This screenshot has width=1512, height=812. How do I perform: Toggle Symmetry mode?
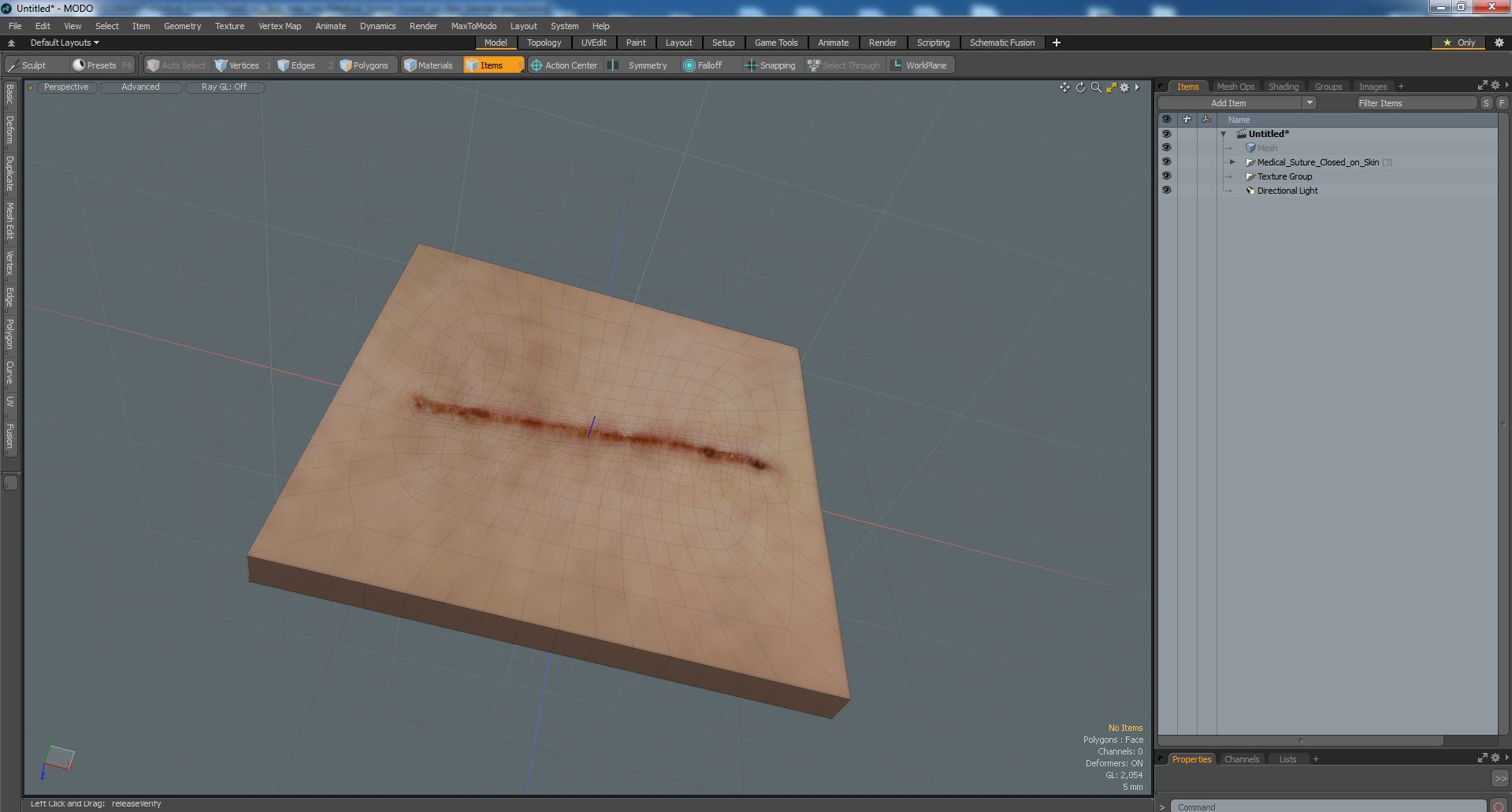[640, 65]
